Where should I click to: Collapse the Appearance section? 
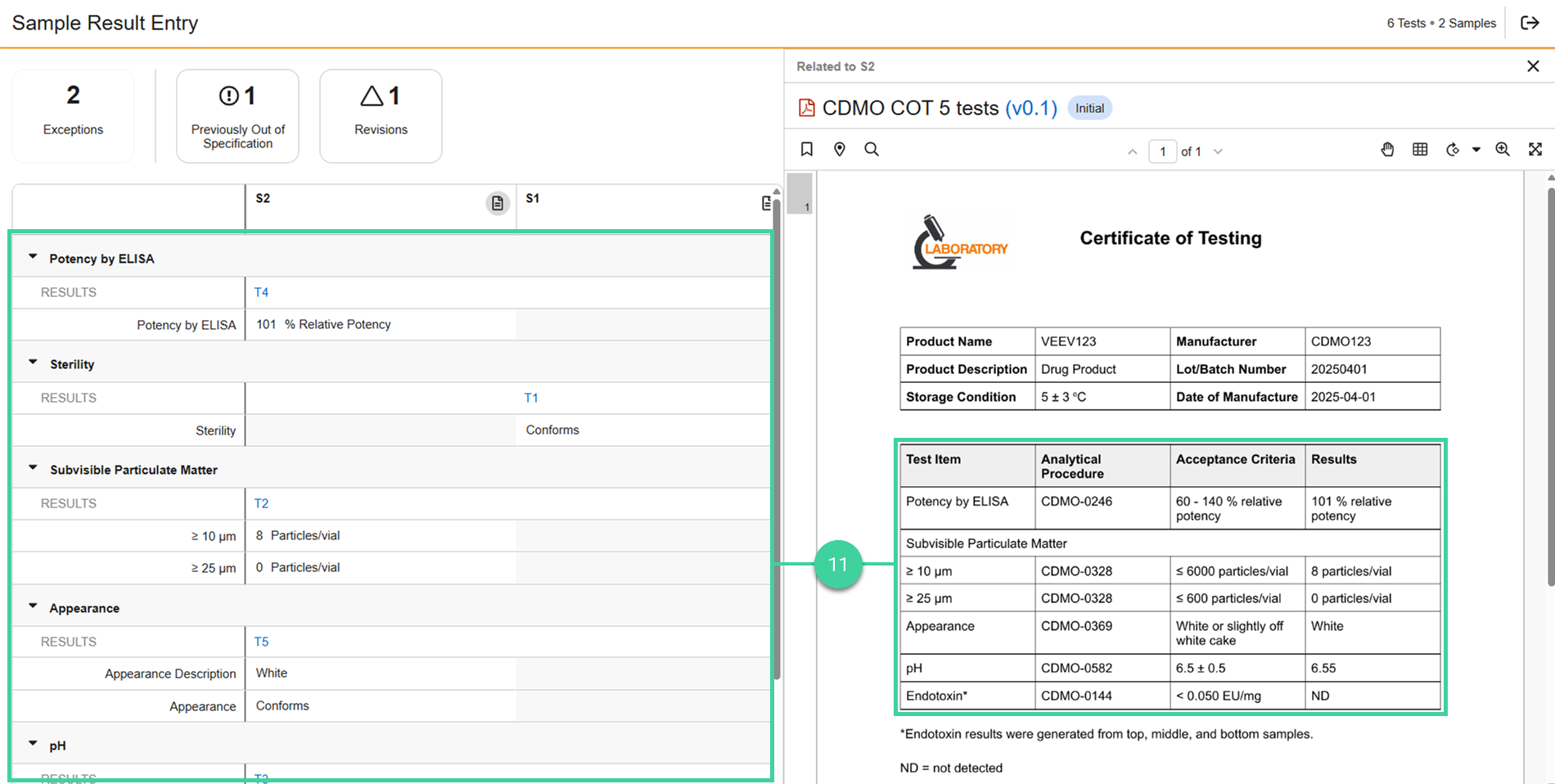click(33, 606)
